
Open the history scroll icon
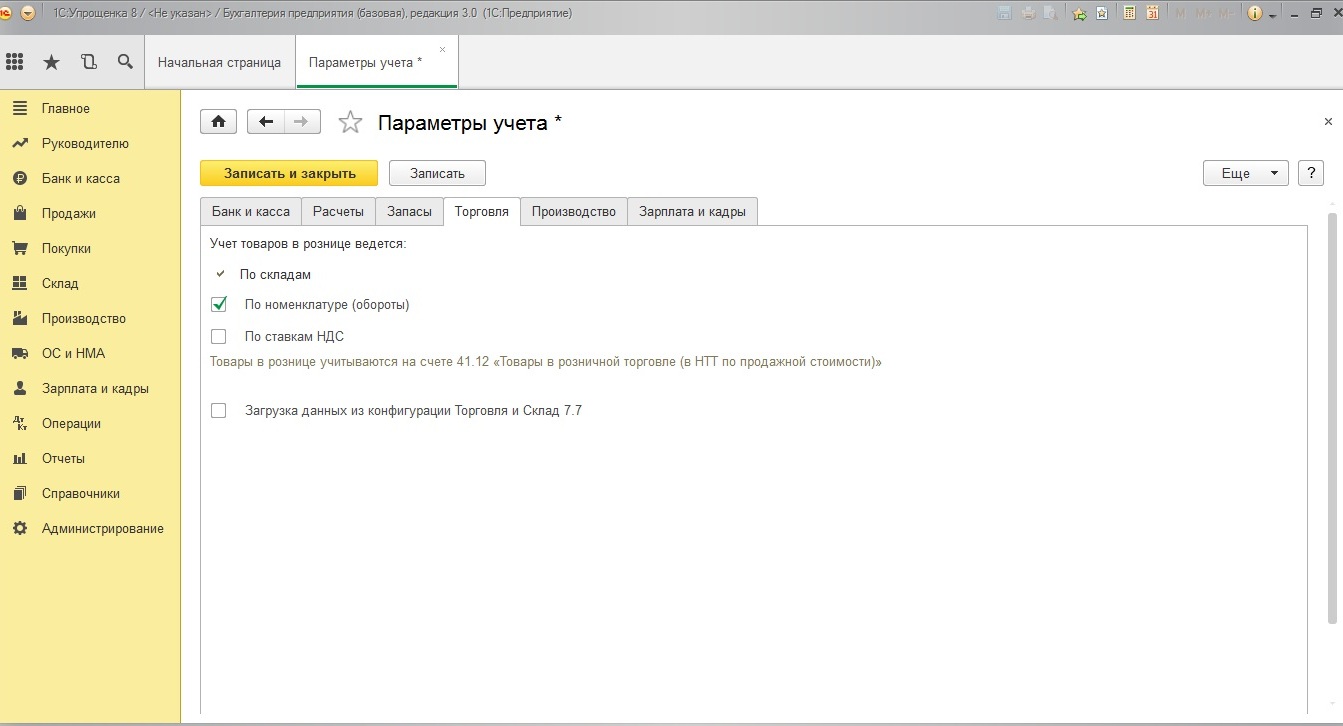click(89, 62)
